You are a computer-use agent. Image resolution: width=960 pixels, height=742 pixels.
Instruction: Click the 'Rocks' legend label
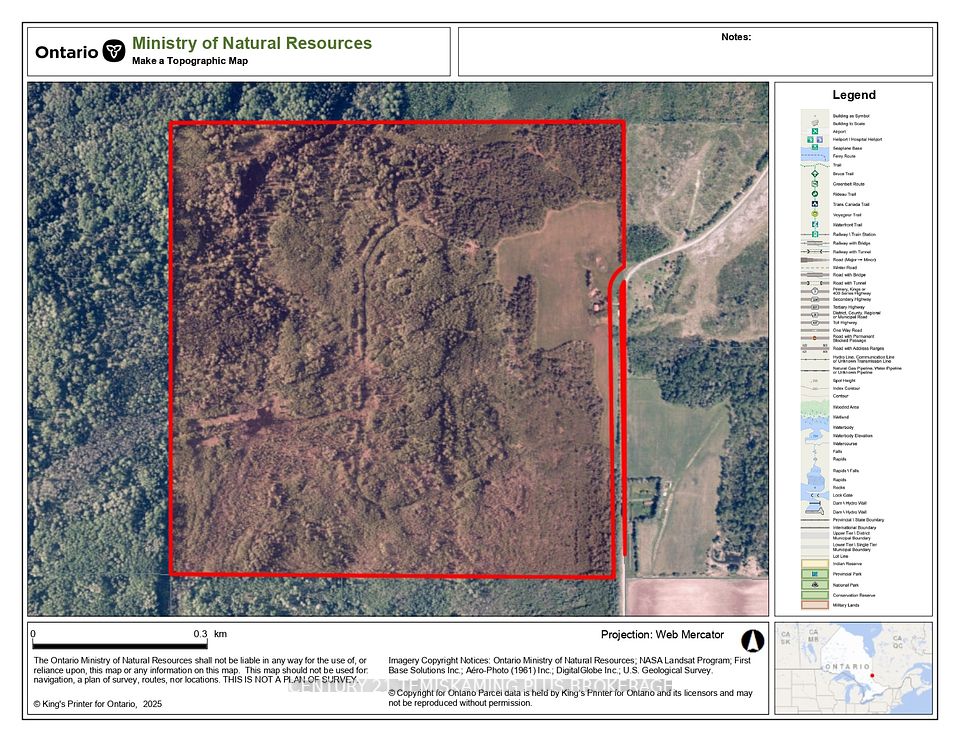pyautogui.click(x=839, y=487)
